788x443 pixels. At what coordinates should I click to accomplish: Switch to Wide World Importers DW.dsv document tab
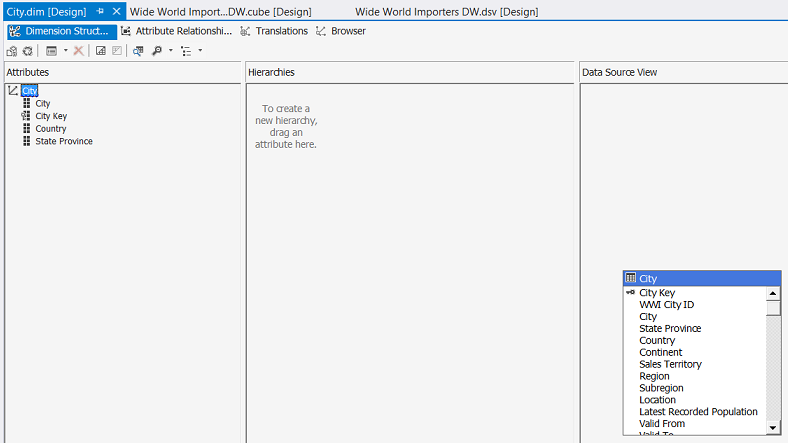click(446, 12)
